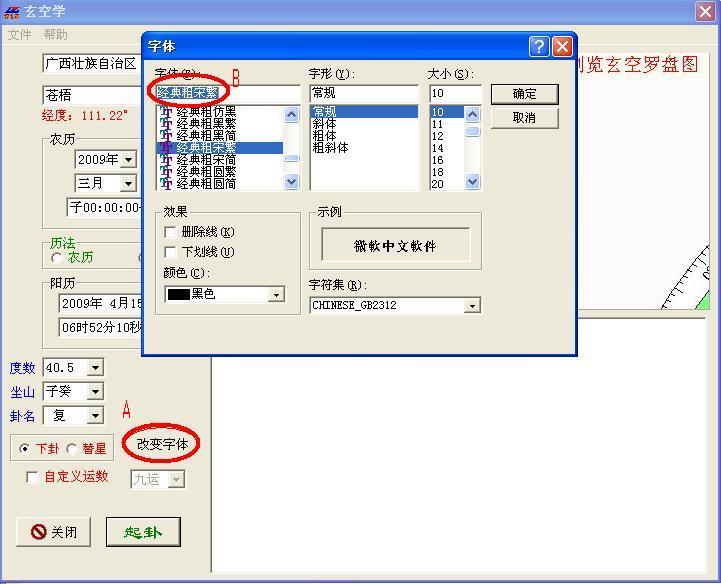Check the 自定义运数 checkbox
Image resolution: width=721 pixels, height=584 pixels.
coord(33,477)
